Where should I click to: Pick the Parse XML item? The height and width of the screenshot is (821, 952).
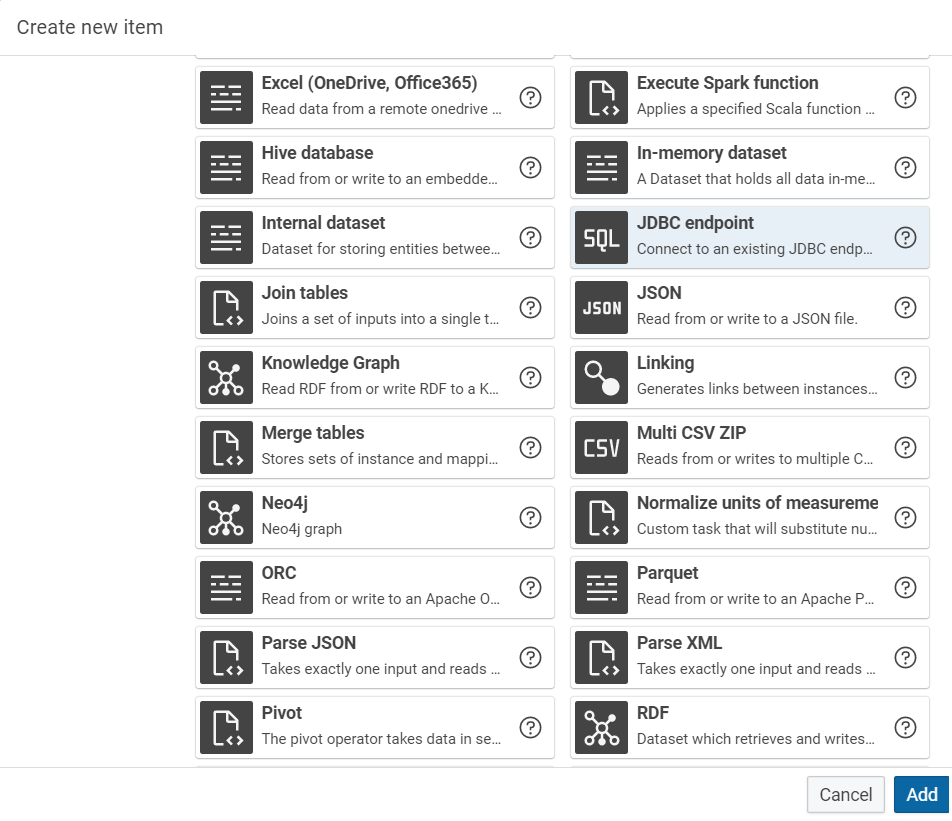[755, 657]
